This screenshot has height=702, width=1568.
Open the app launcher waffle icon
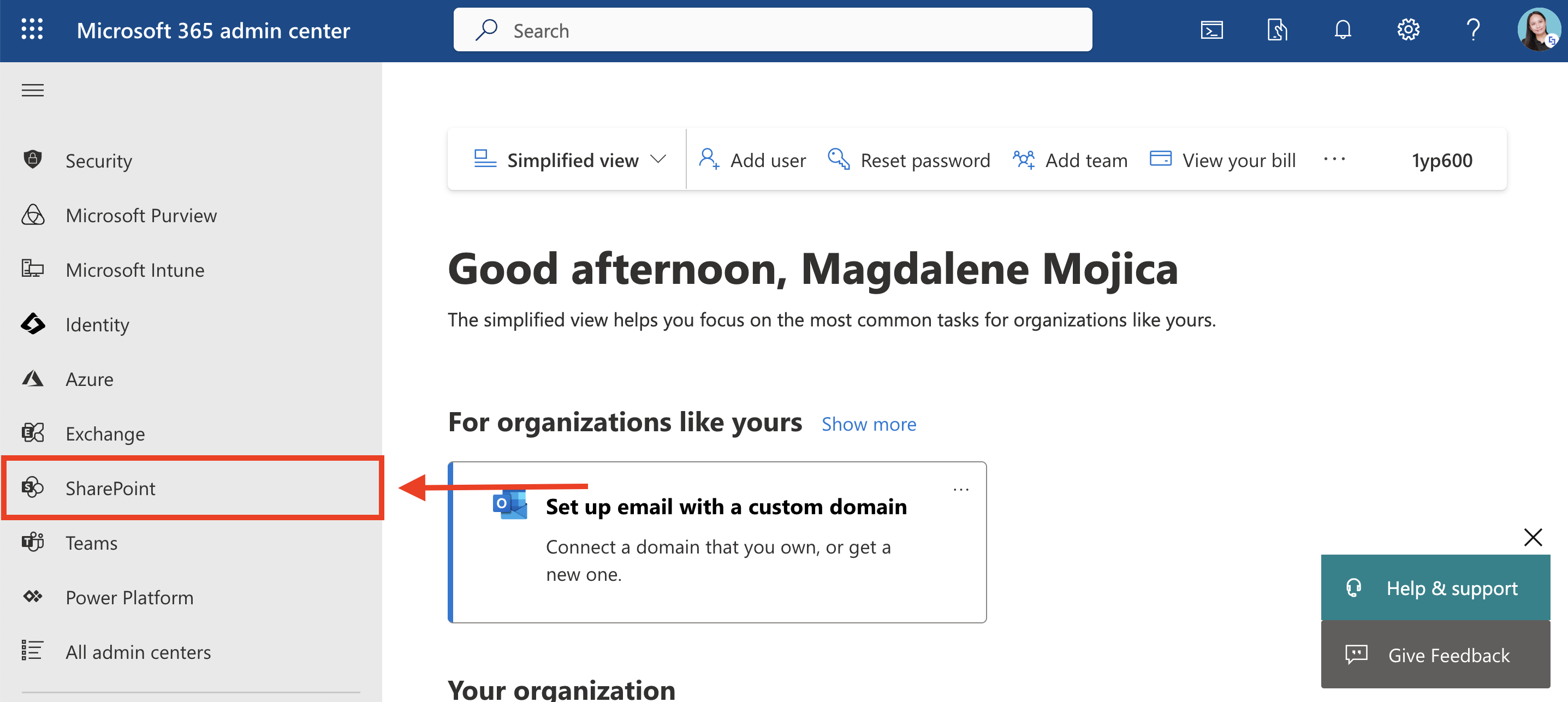pyautogui.click(x=32, y=29)
